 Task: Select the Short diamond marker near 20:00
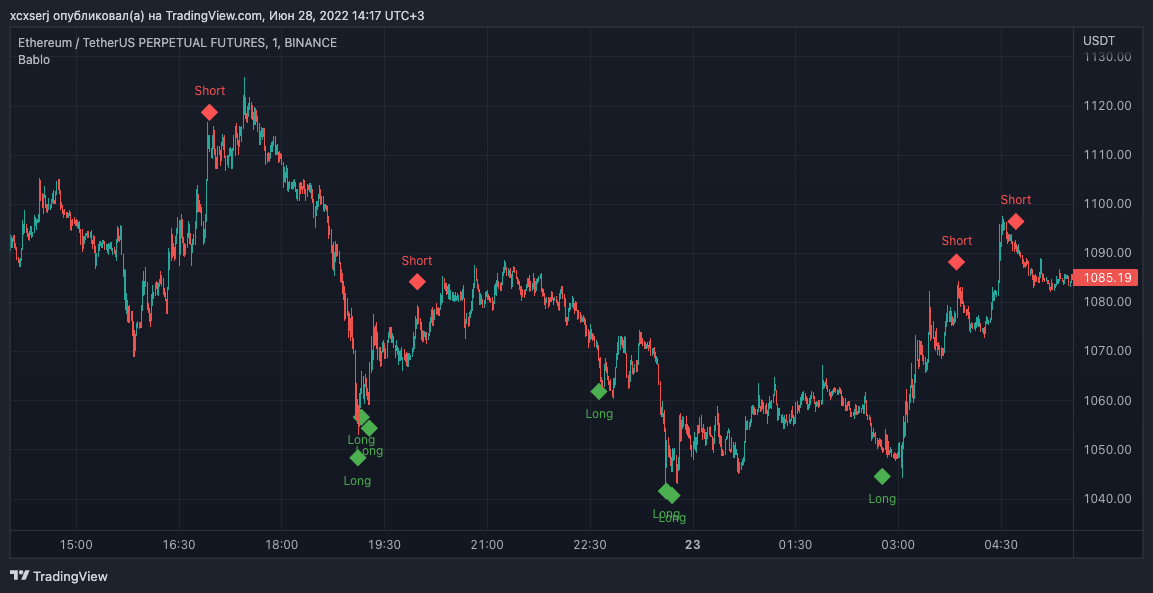(417, 282)
